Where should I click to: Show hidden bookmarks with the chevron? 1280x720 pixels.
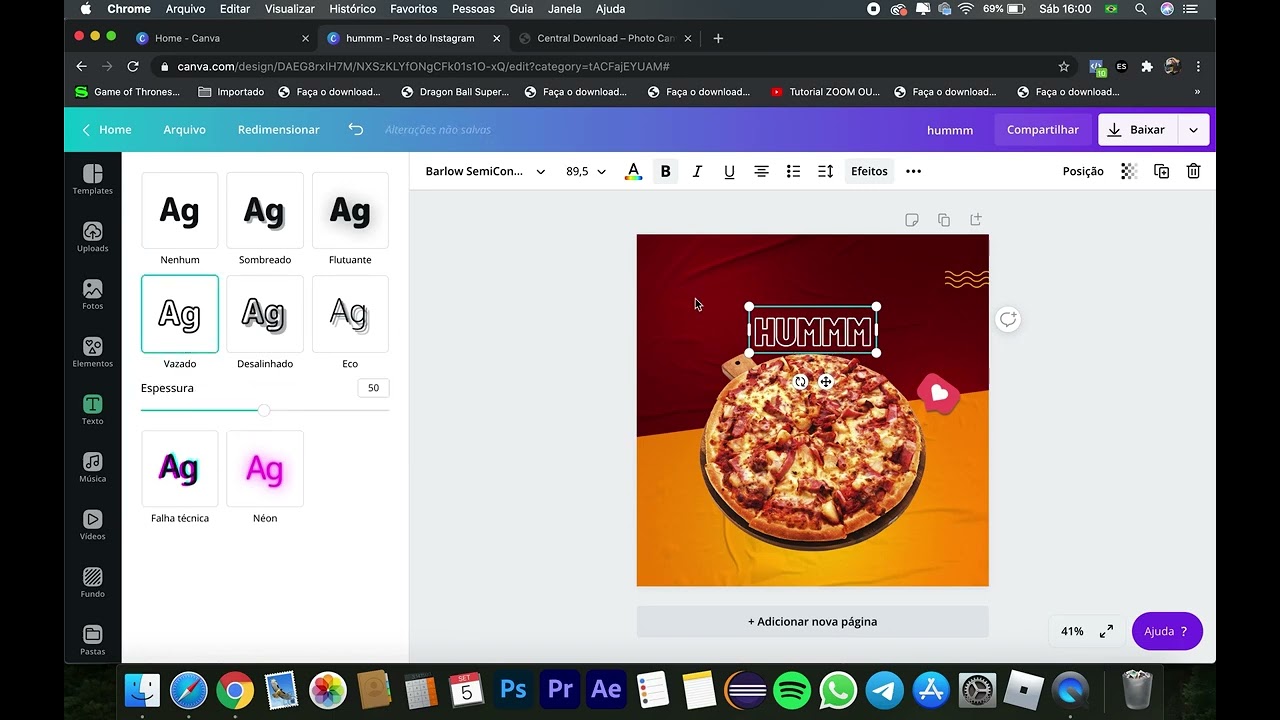(x=1197, y=92)
